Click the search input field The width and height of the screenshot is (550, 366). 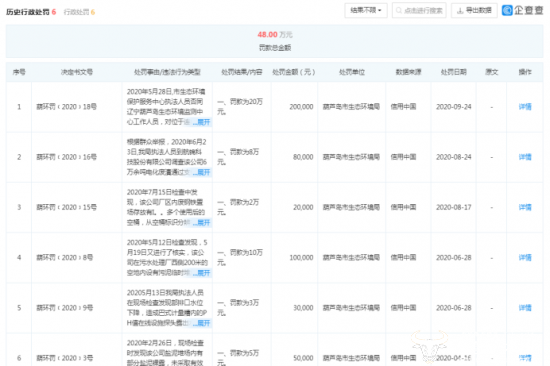click(419, 11)
